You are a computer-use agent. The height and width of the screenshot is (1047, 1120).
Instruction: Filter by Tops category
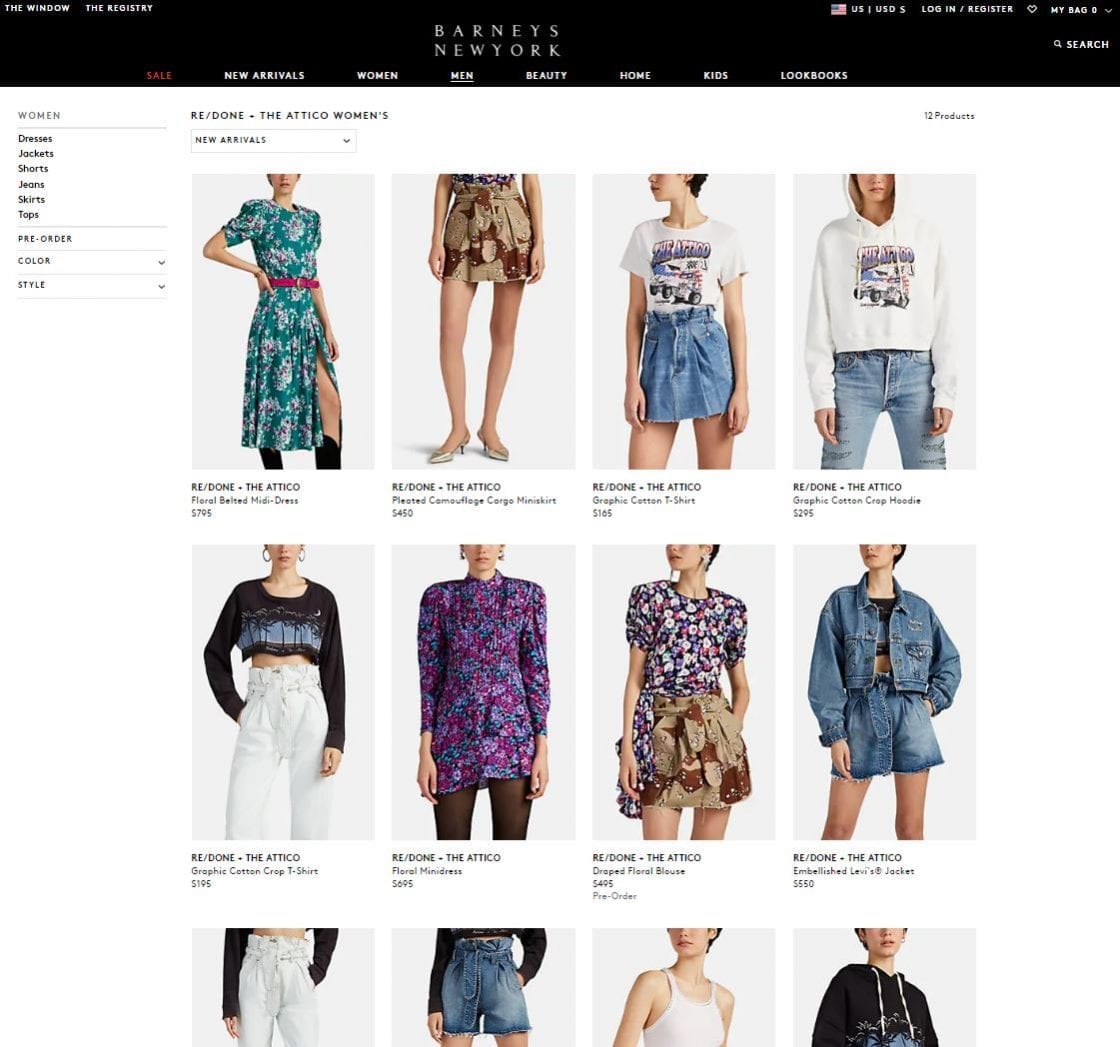coord(29,214)
